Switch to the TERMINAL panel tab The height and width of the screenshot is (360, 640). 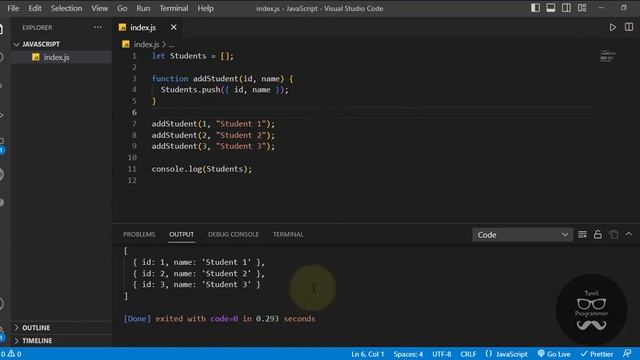pyautogui.click(x=288, y=234)
